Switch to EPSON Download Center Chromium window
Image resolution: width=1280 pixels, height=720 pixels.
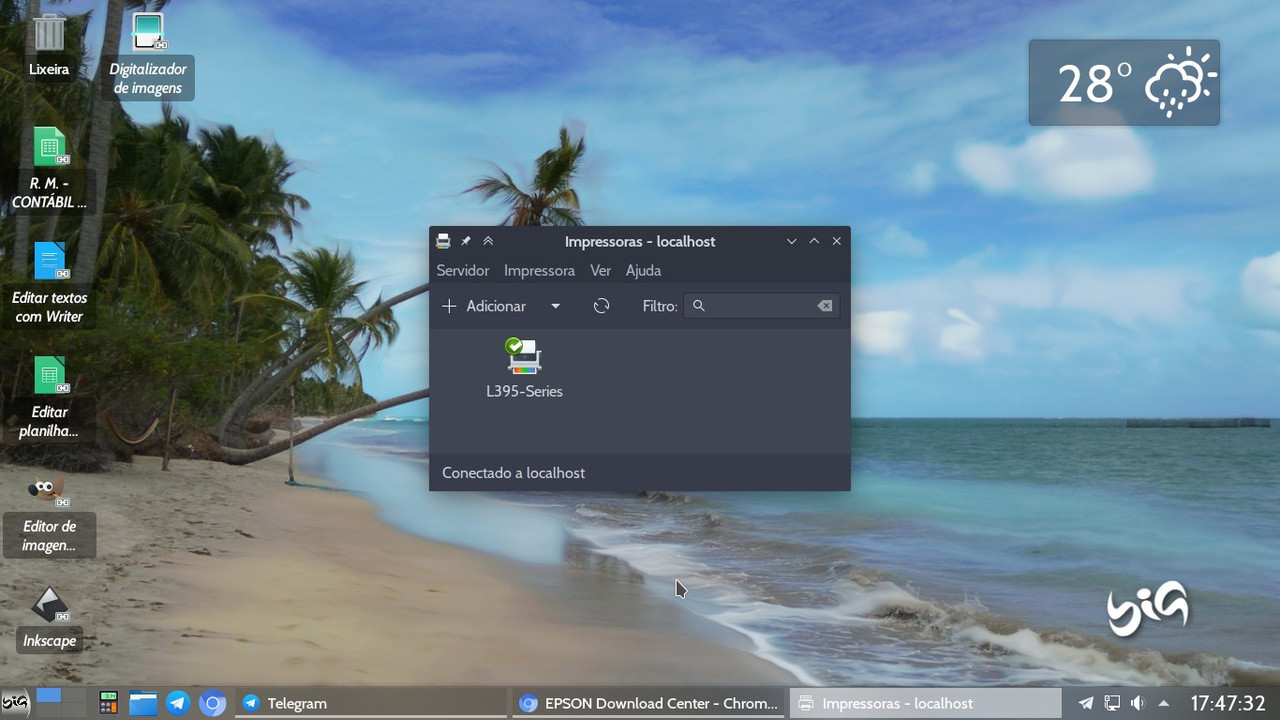649,703
